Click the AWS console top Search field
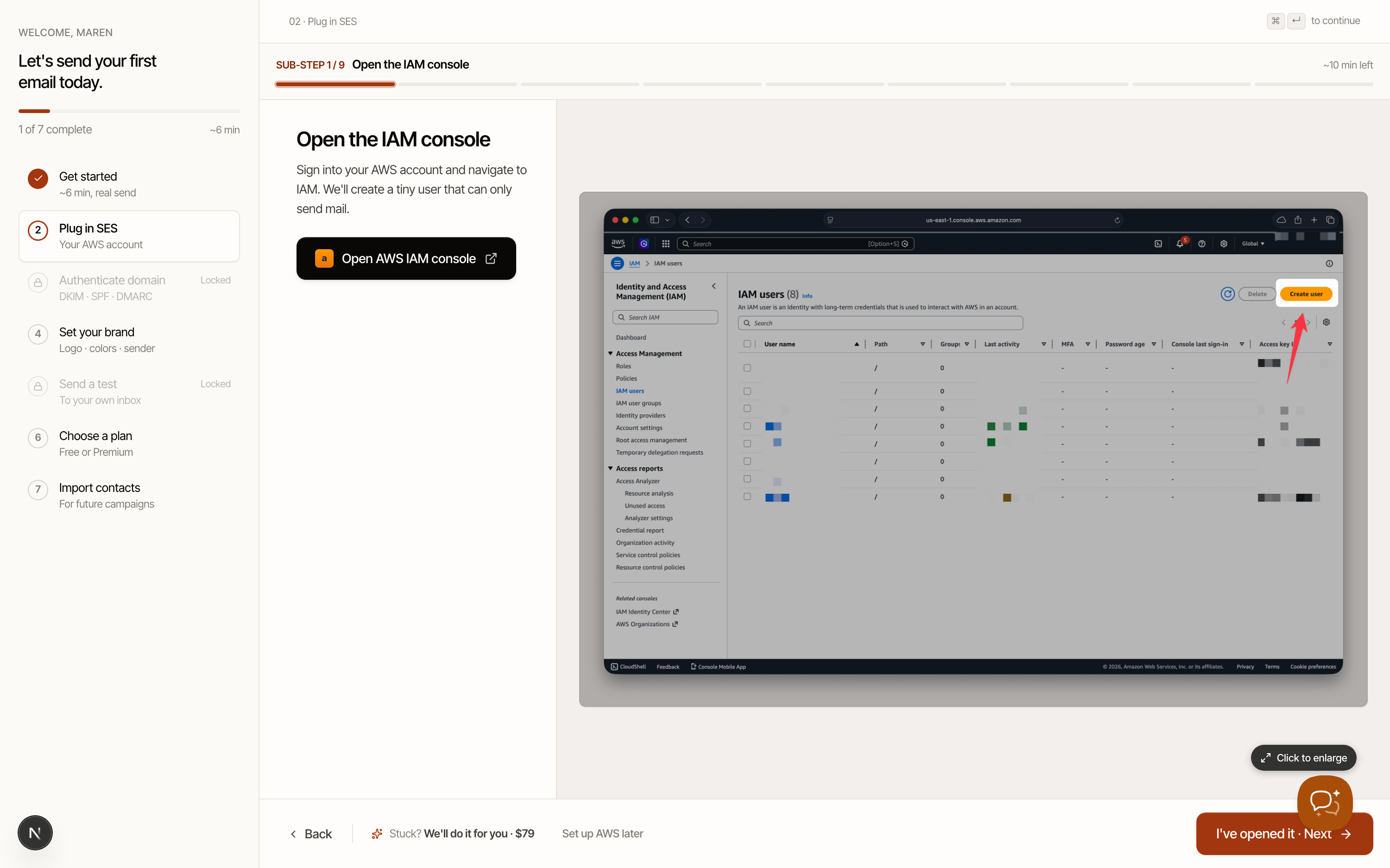The image size is (1390, 868). click(x=795, y=244)
